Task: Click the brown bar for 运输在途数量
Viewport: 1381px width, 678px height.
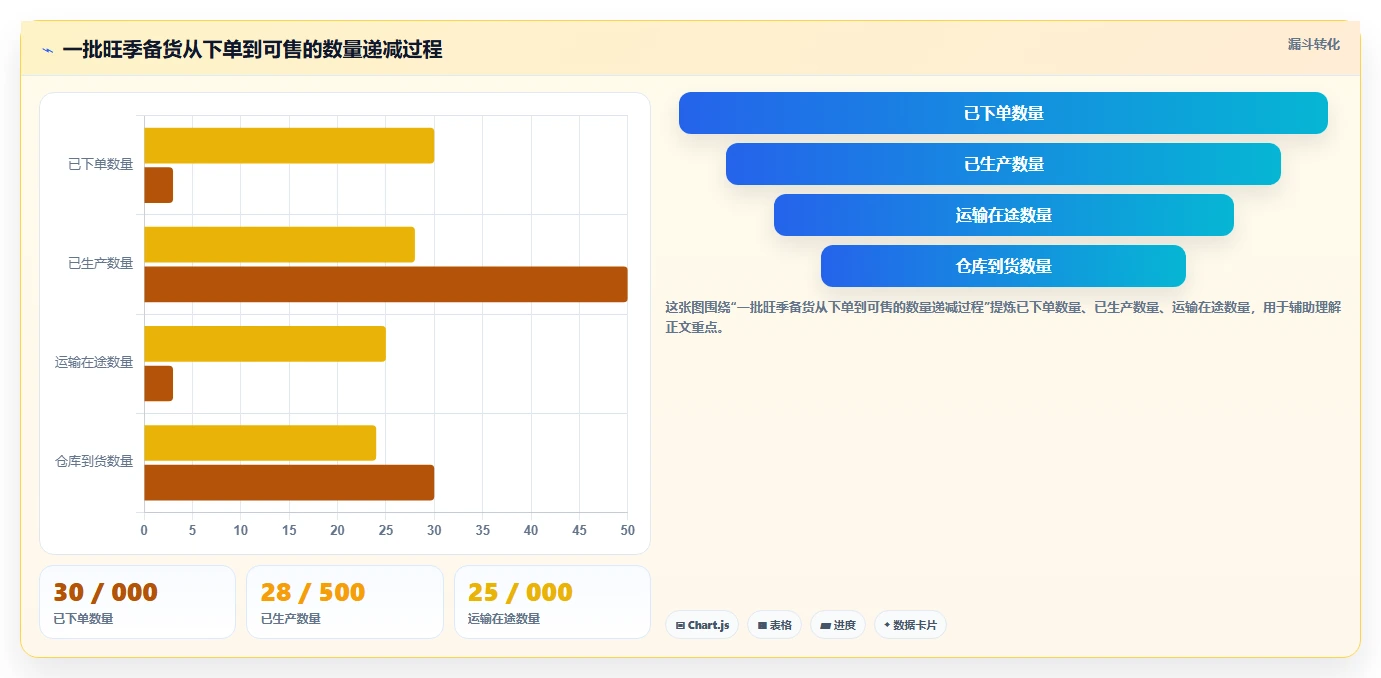Action: 158,383
